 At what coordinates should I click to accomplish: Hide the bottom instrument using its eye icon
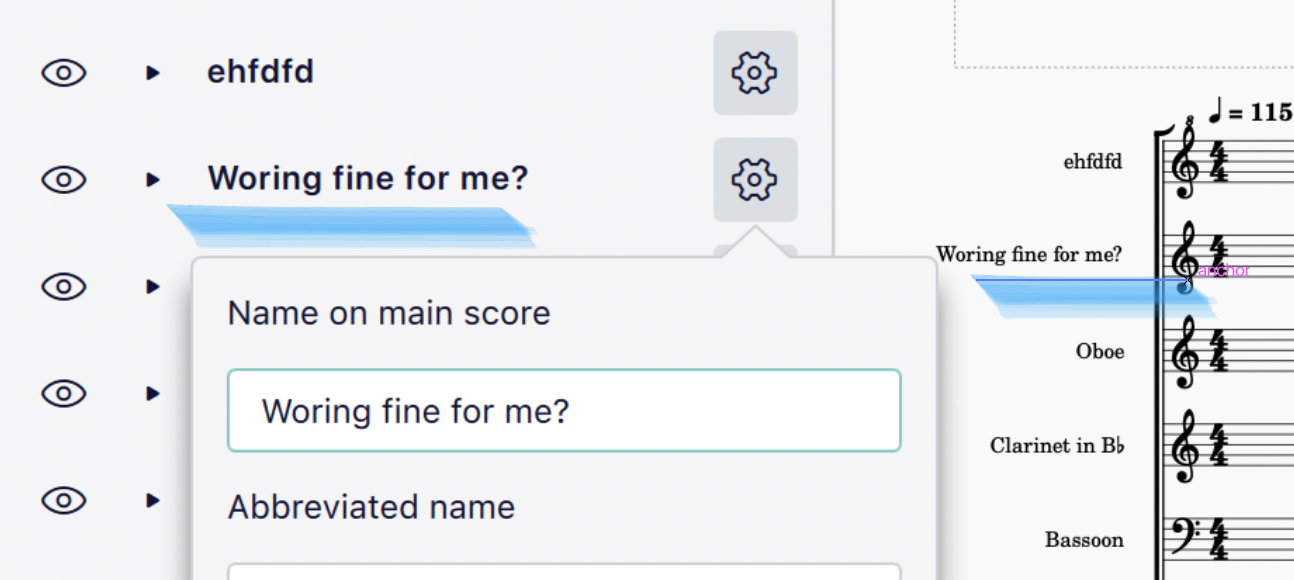tap(63, 500)
